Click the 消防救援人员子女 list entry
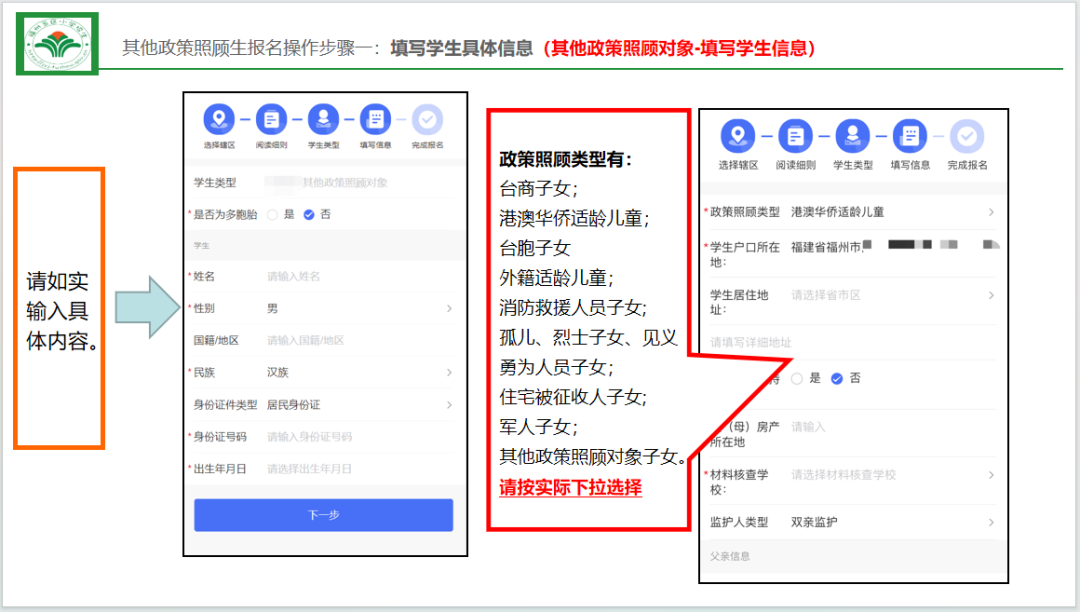Viewport: 1080px width, 612px height. tap(573, 308)
